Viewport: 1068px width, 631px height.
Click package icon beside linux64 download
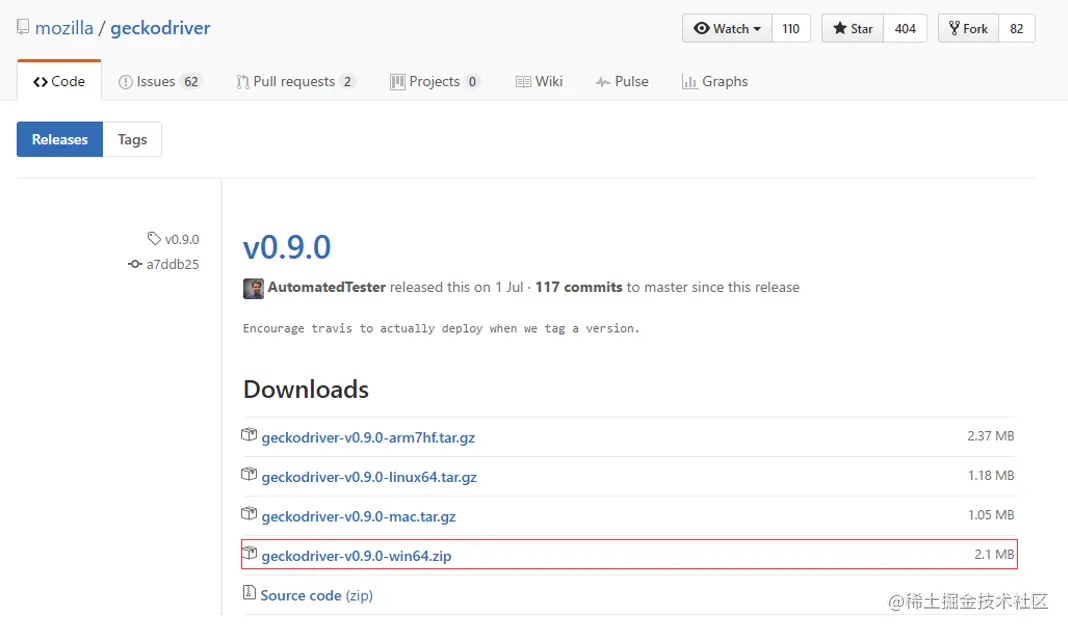pos(249,474)
